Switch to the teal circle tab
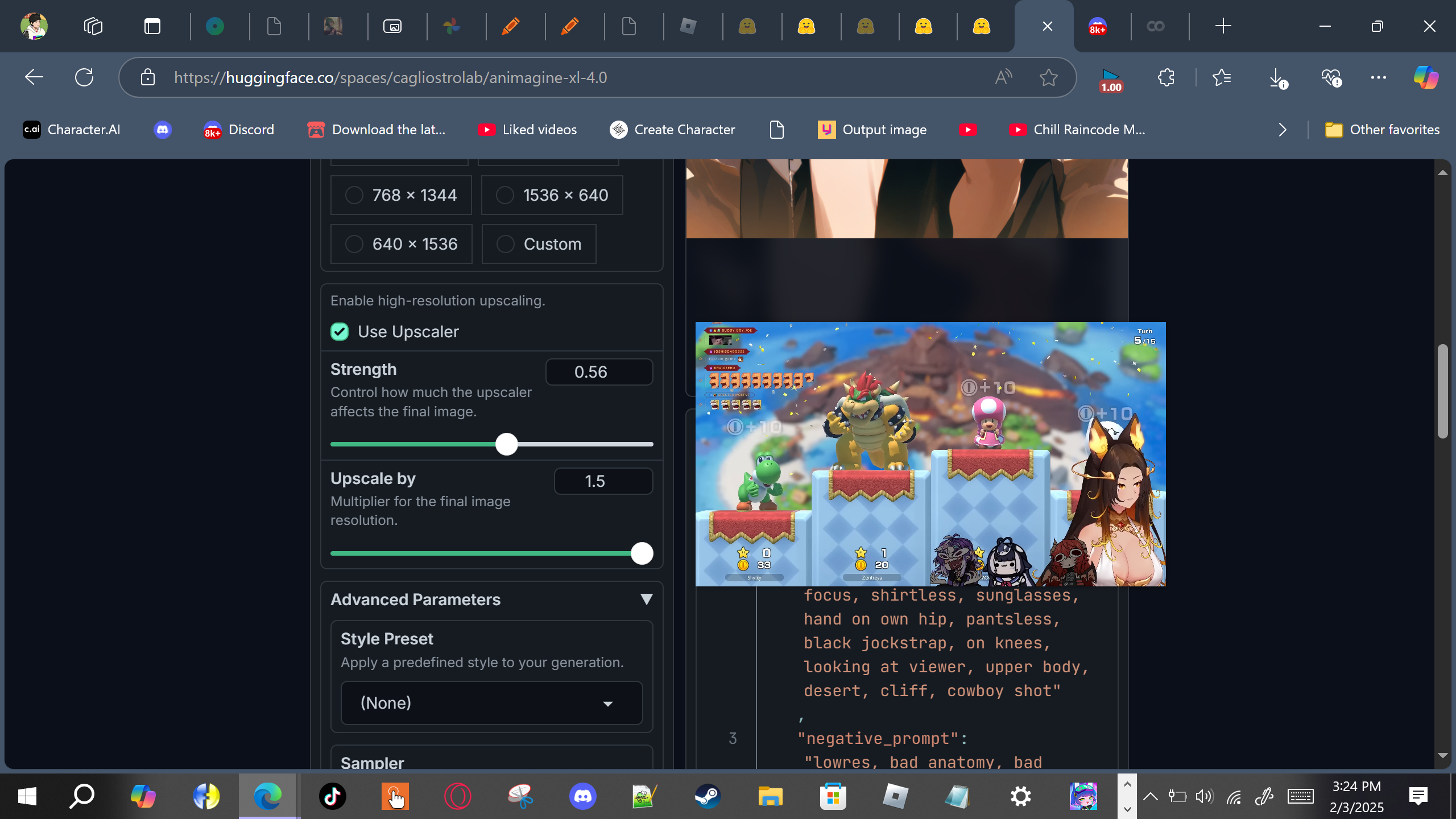This screenshot has width=1456, height=819. coord(215,26)
